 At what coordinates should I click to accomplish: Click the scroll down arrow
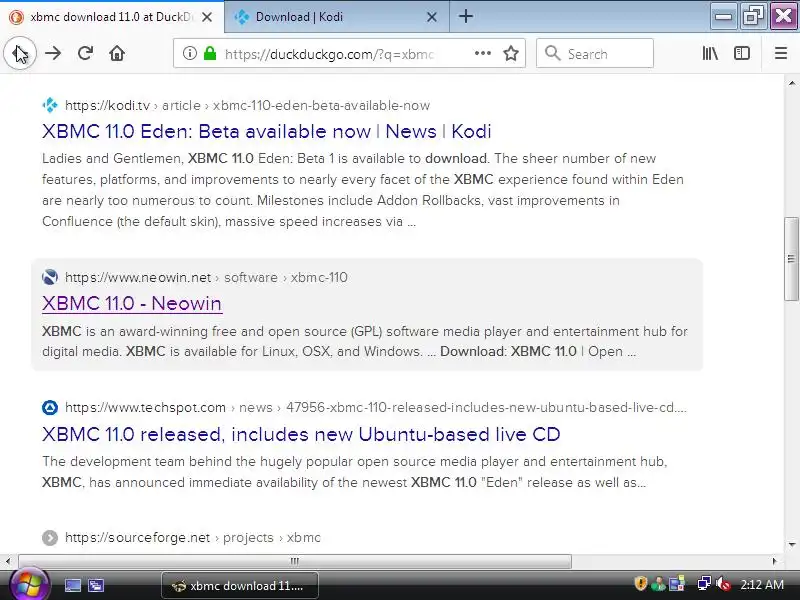(x=791, y=545)
